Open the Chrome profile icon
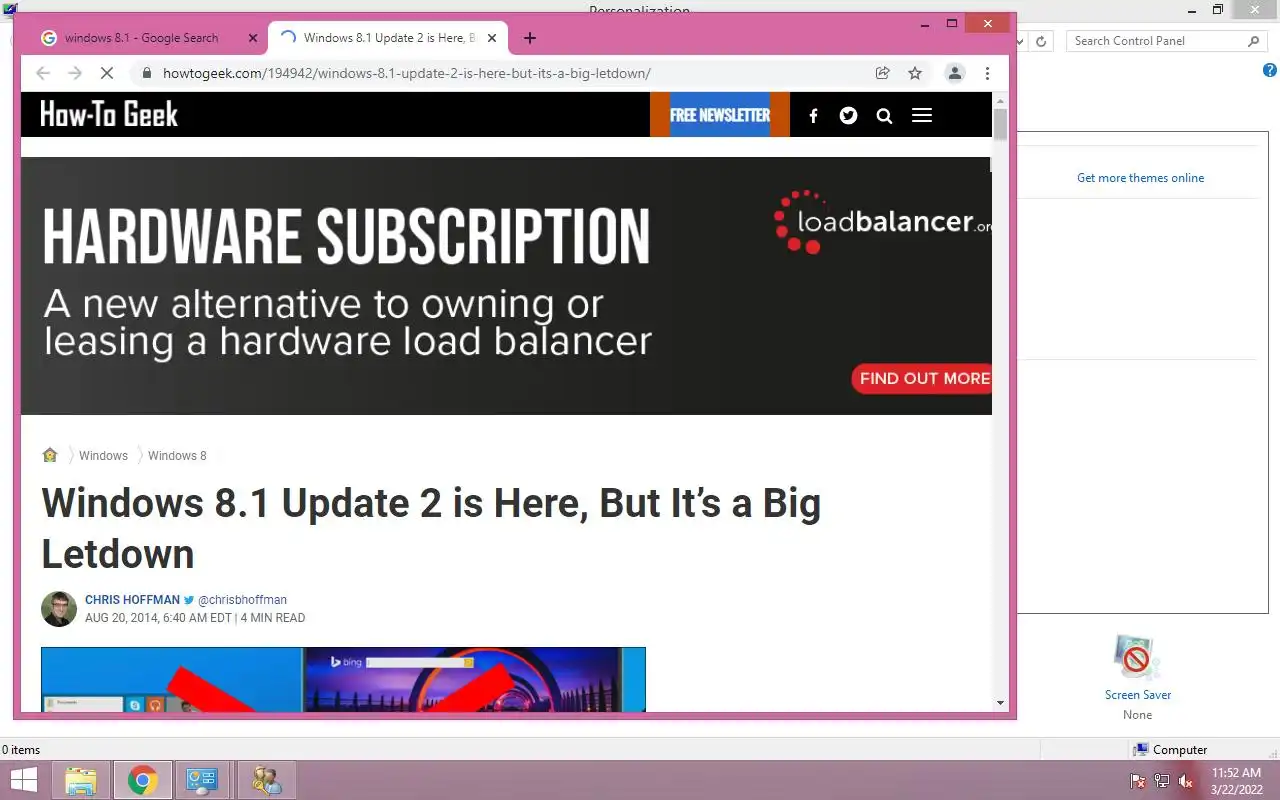 (x=955, y=73)
